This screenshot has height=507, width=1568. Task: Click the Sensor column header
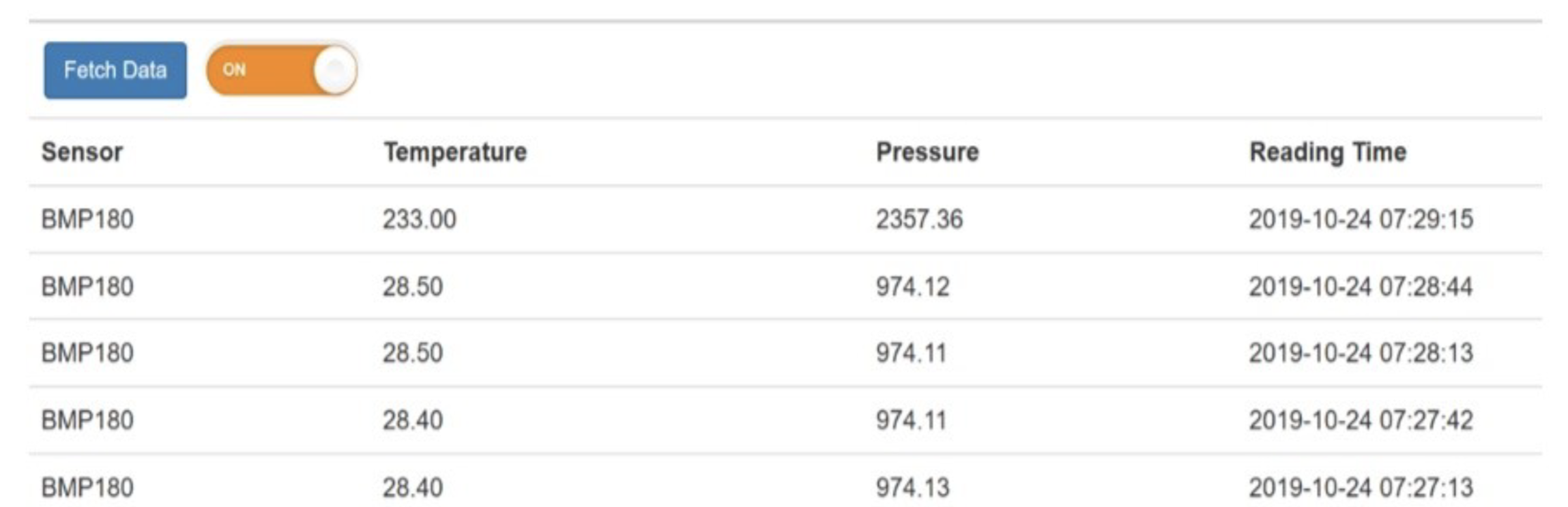coord(82,152)
